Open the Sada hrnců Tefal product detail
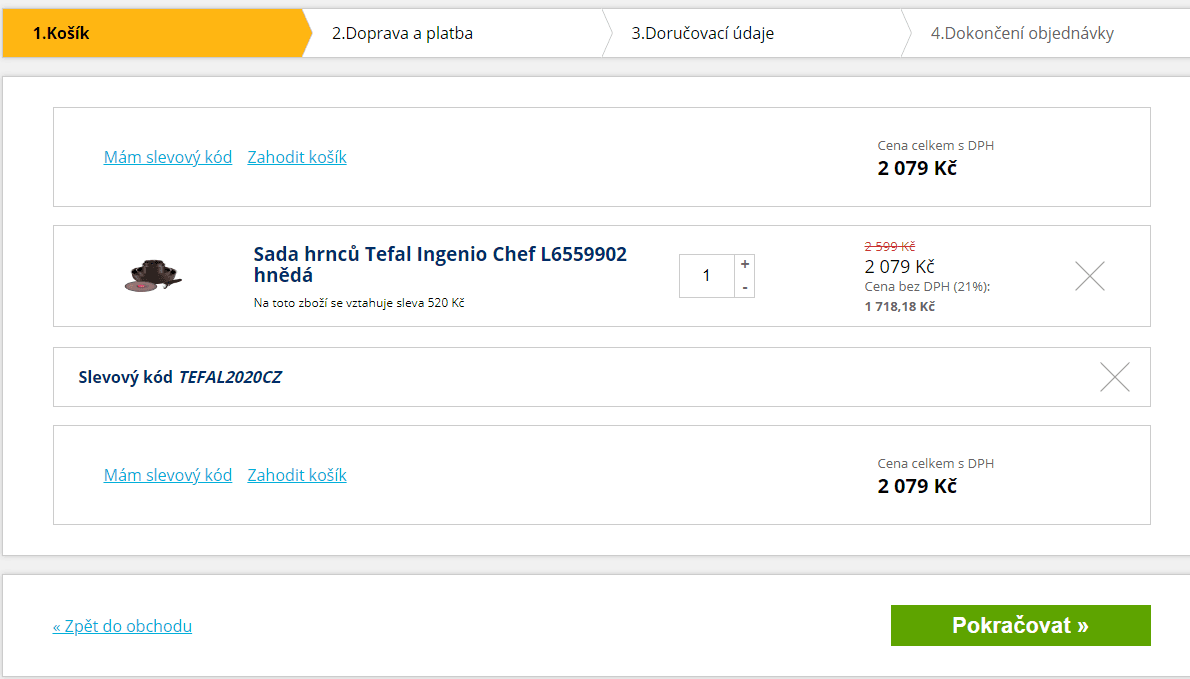The height and width of the screenshot is (679, 1190). [x=436, y=254]
